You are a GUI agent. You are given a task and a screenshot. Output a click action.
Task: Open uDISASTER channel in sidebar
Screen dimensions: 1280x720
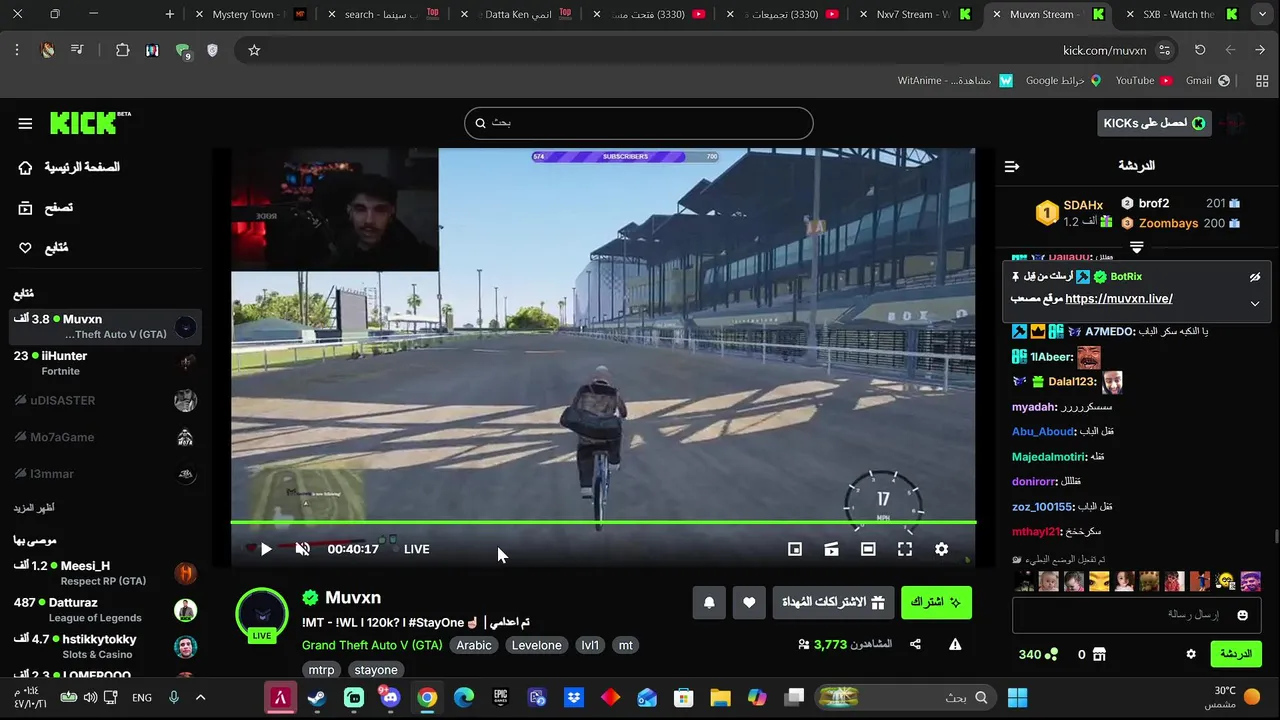click(x=105, y=400)
